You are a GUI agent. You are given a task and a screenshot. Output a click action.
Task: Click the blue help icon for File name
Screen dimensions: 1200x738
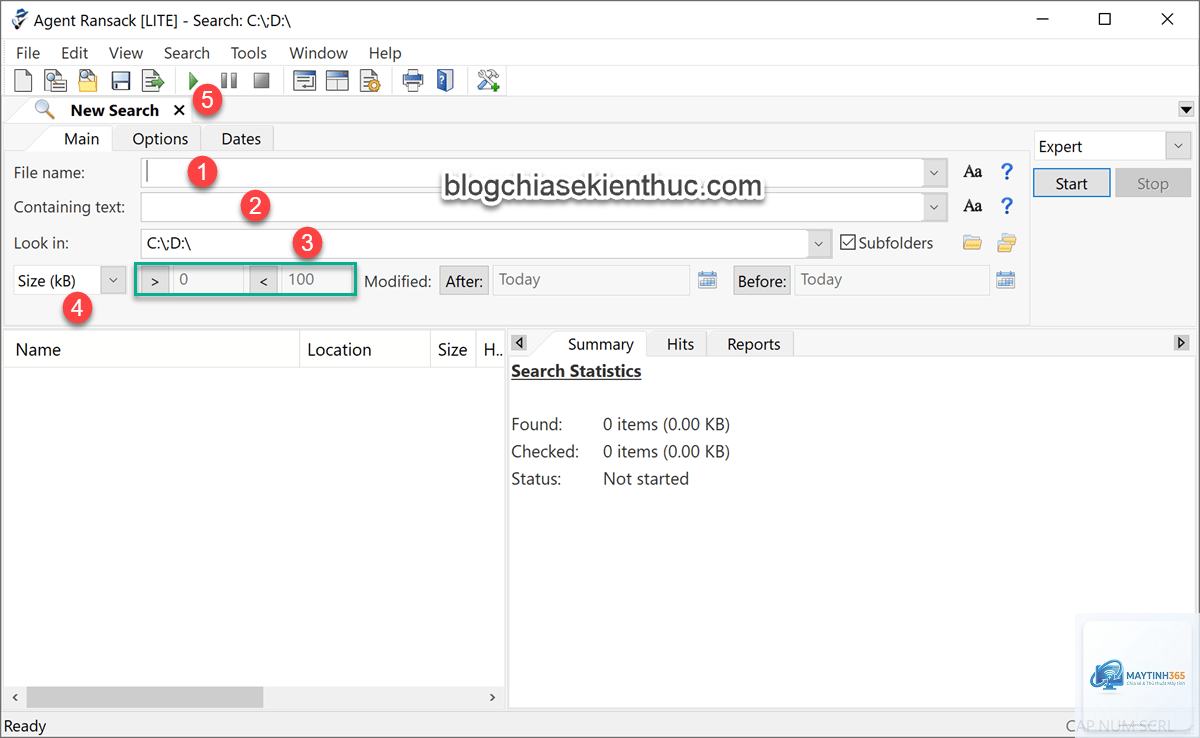[1007, 172]
